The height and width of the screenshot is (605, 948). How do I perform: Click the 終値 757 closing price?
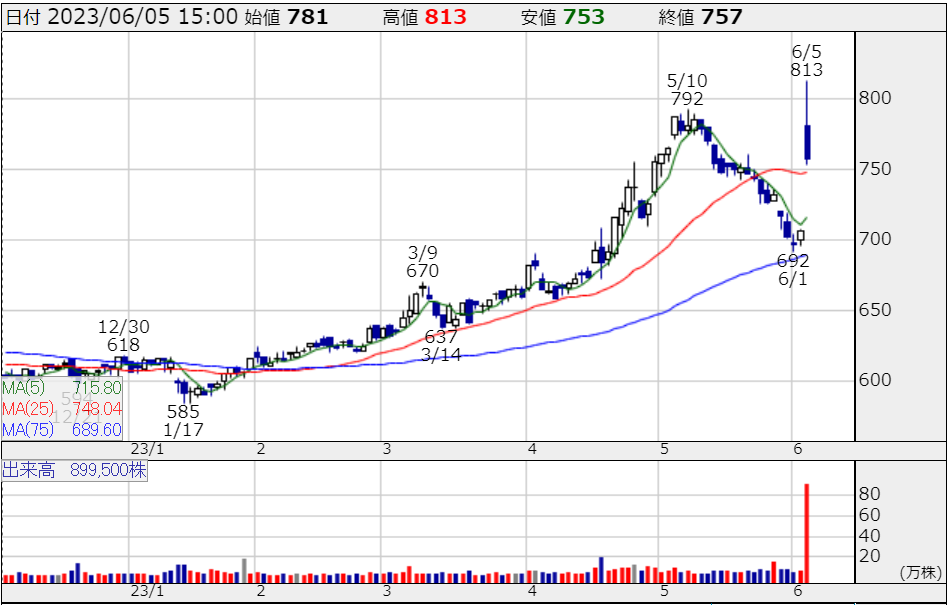coord(722,17)
